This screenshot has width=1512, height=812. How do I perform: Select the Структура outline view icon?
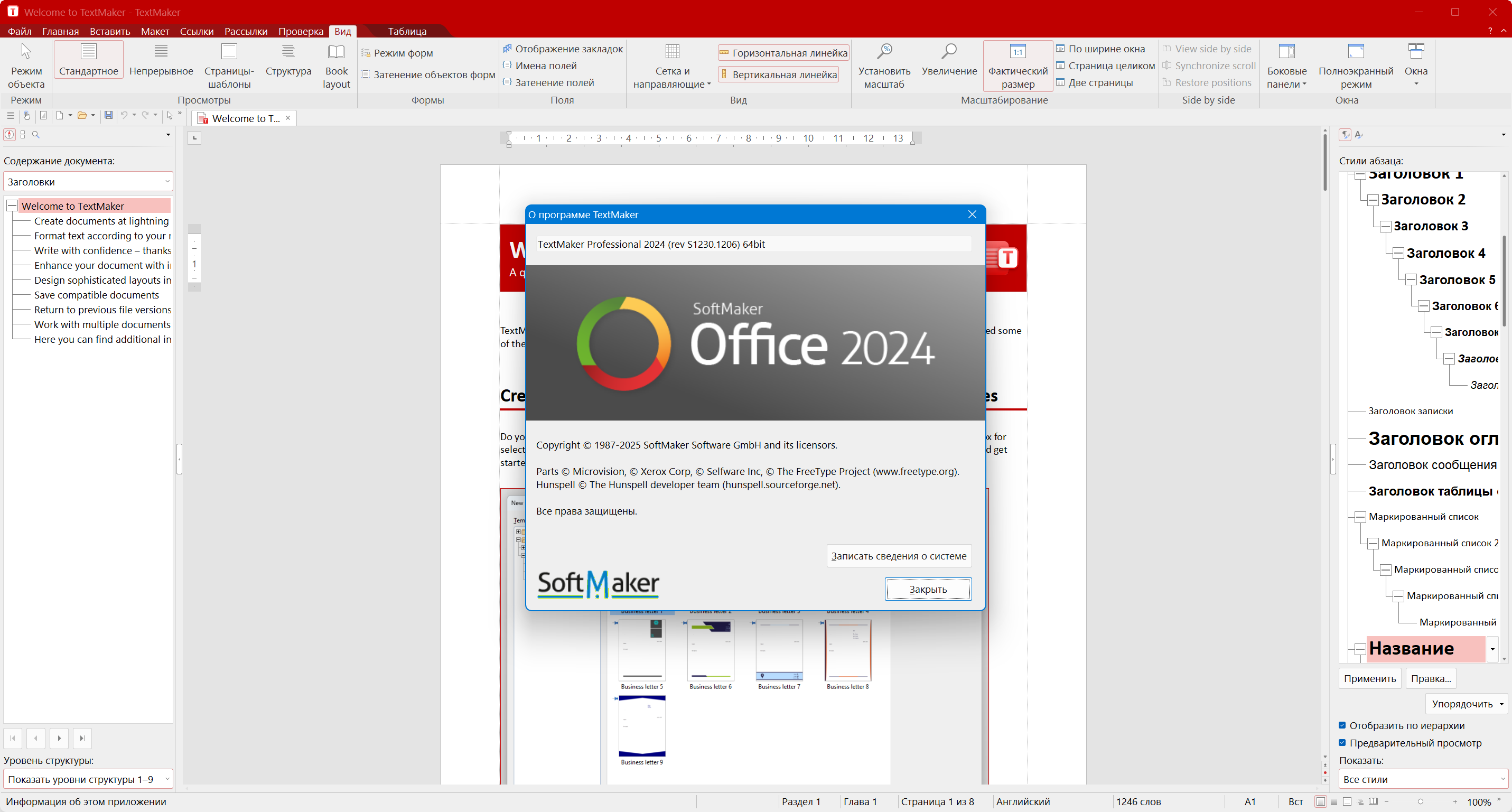(x=287, y=52)
